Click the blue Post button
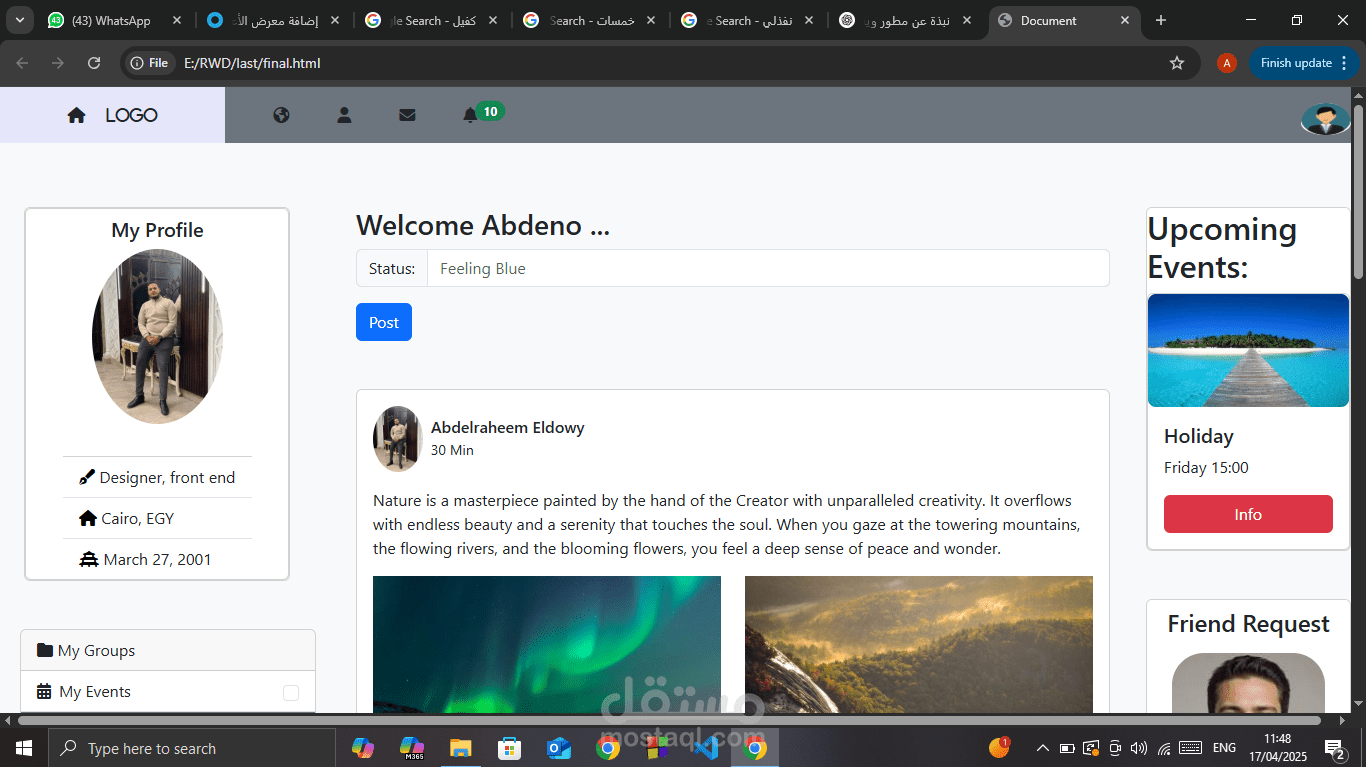The height and width of the screenshot is (767, 1366). click(x=384, y=322)
